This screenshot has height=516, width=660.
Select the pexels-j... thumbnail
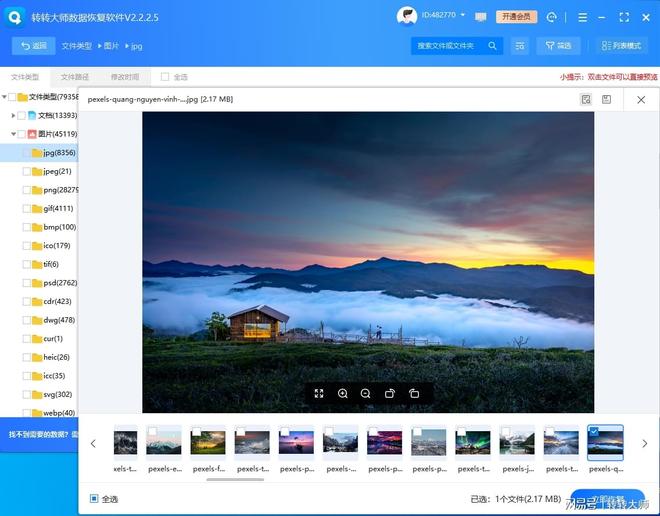point(517,443)
